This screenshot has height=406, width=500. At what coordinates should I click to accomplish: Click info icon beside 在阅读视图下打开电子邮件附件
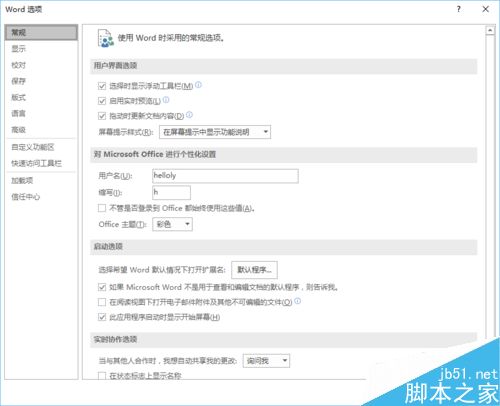click(297, 301)
